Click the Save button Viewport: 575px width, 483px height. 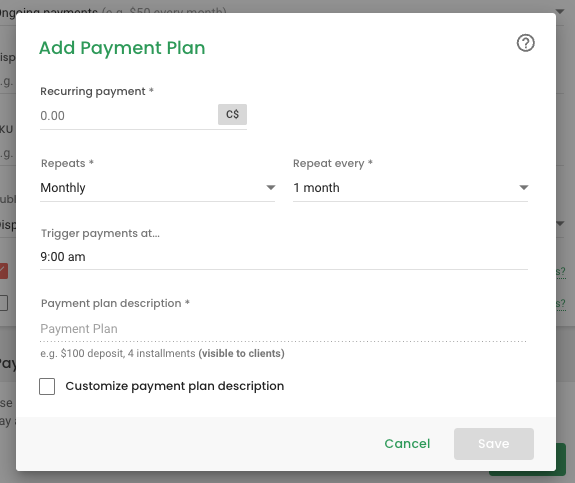point(494,444)
